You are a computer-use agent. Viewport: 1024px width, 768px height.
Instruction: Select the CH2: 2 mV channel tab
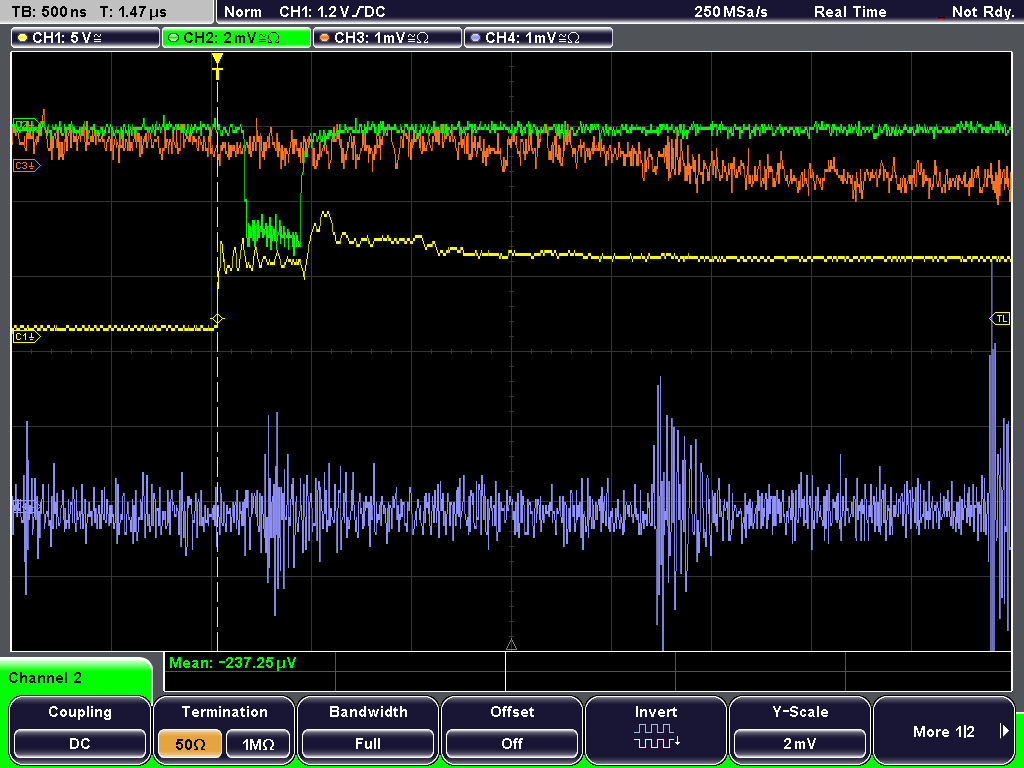click(236, 37)
